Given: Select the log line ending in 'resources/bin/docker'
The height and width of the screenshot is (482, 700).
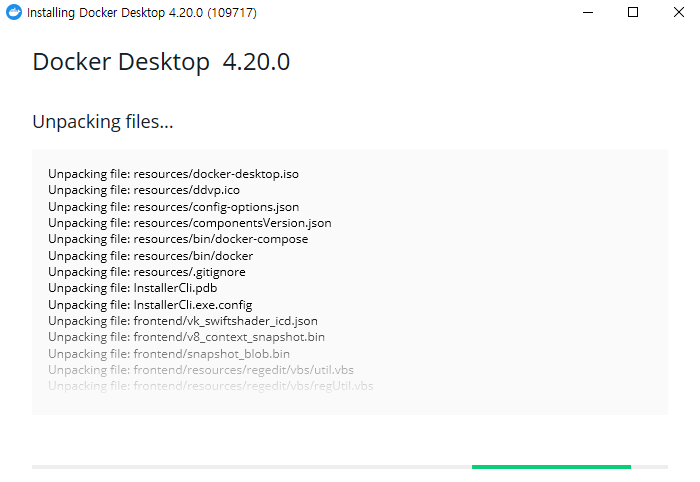Looking at the screenshot, I should click(x=150, y=256).
